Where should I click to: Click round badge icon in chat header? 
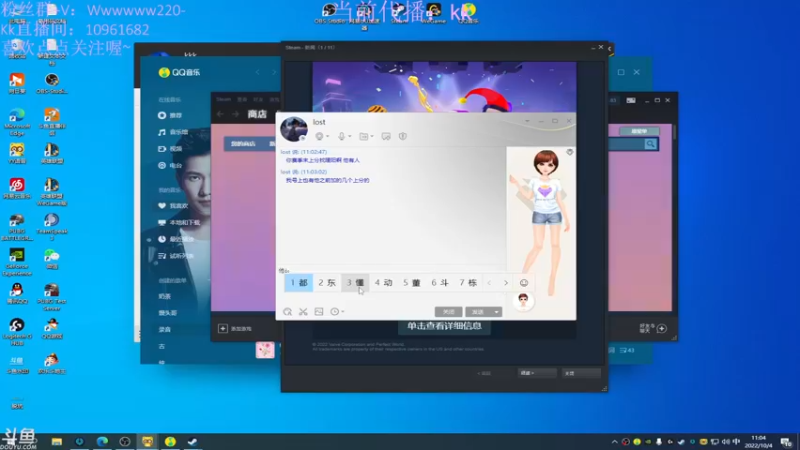(403, 136)
